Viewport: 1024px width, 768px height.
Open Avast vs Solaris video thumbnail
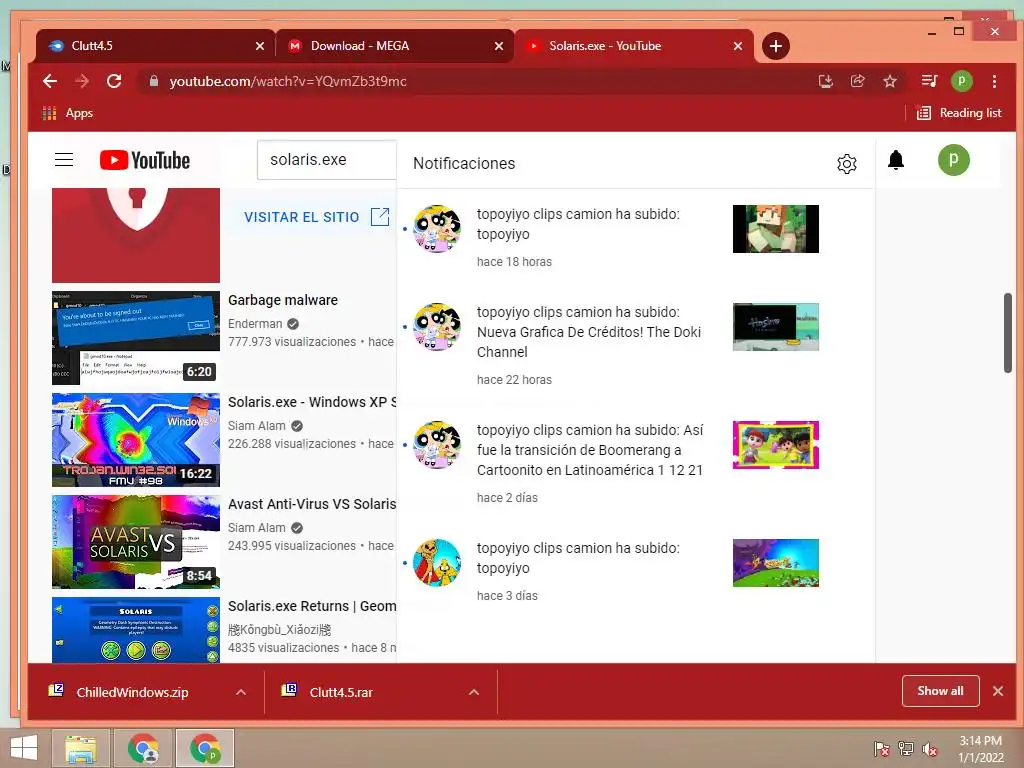[136, 541]
